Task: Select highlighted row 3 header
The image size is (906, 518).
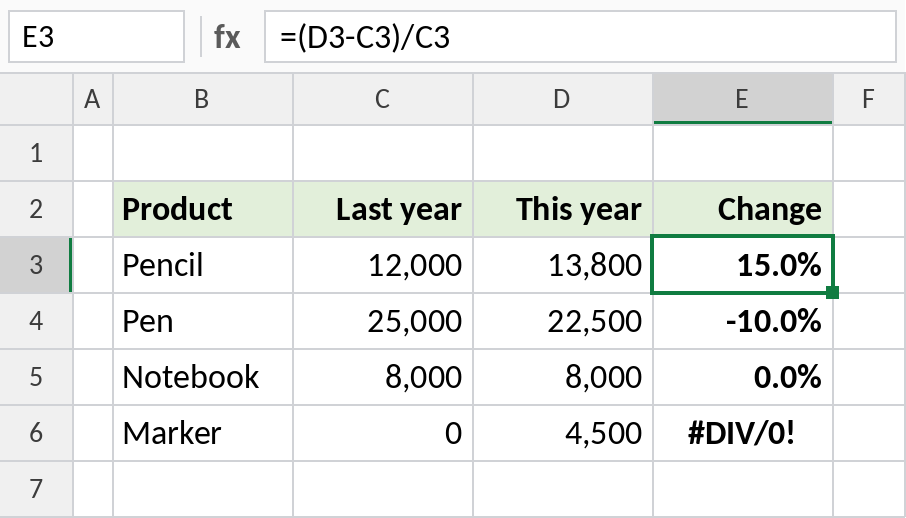Action: tap(36, 265)
